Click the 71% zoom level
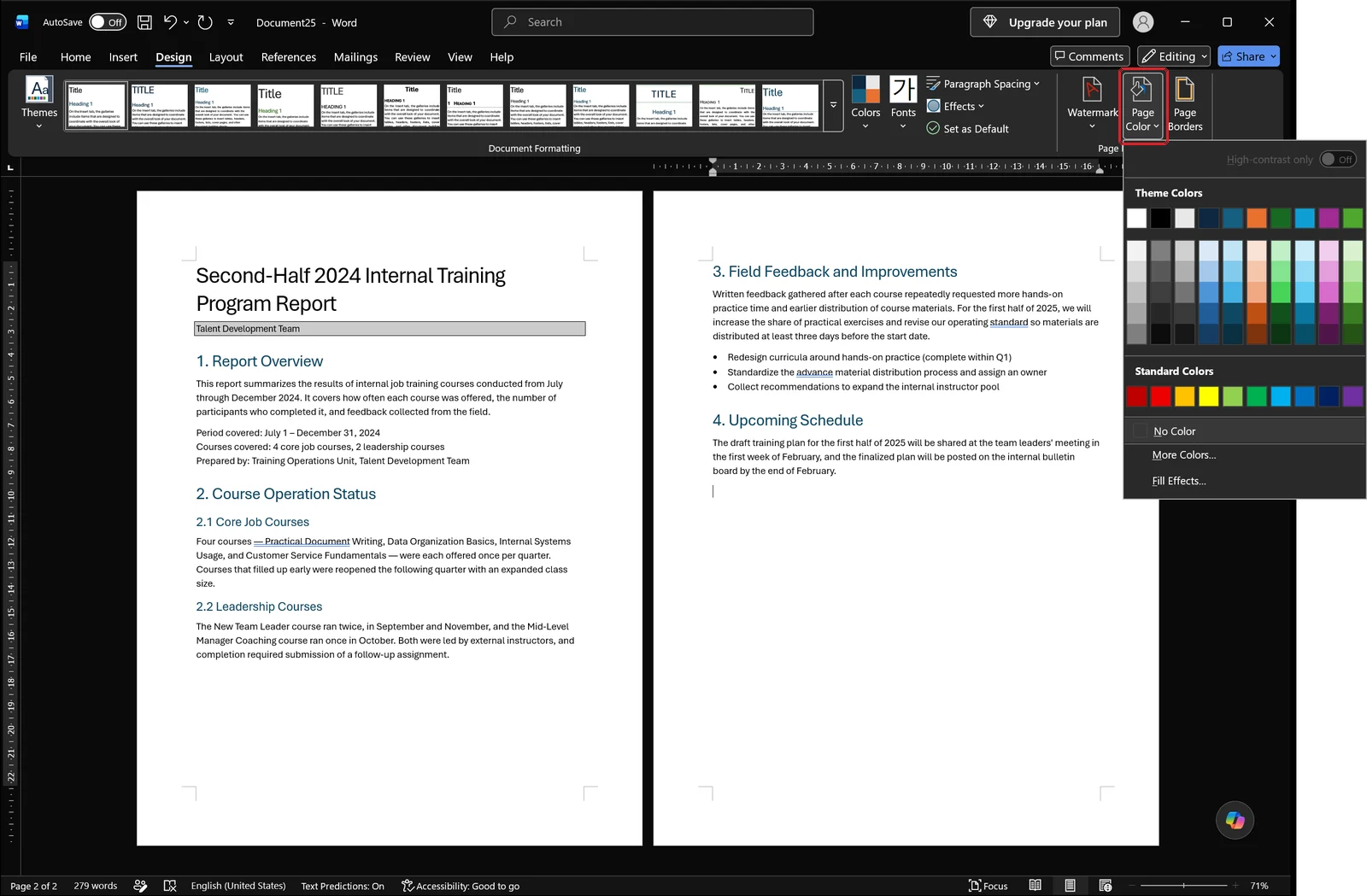The height and width of the screenshot is (896, 1367). coord(1259,886)
